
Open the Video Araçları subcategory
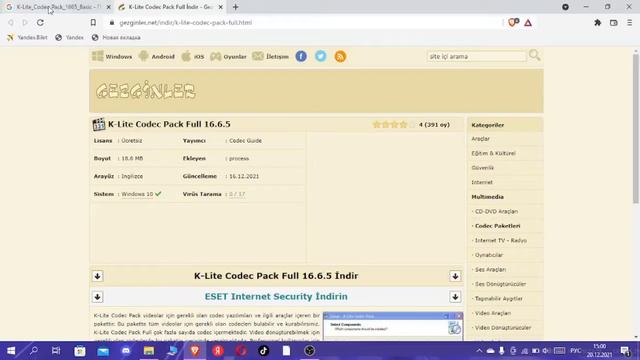coord(493,313)
